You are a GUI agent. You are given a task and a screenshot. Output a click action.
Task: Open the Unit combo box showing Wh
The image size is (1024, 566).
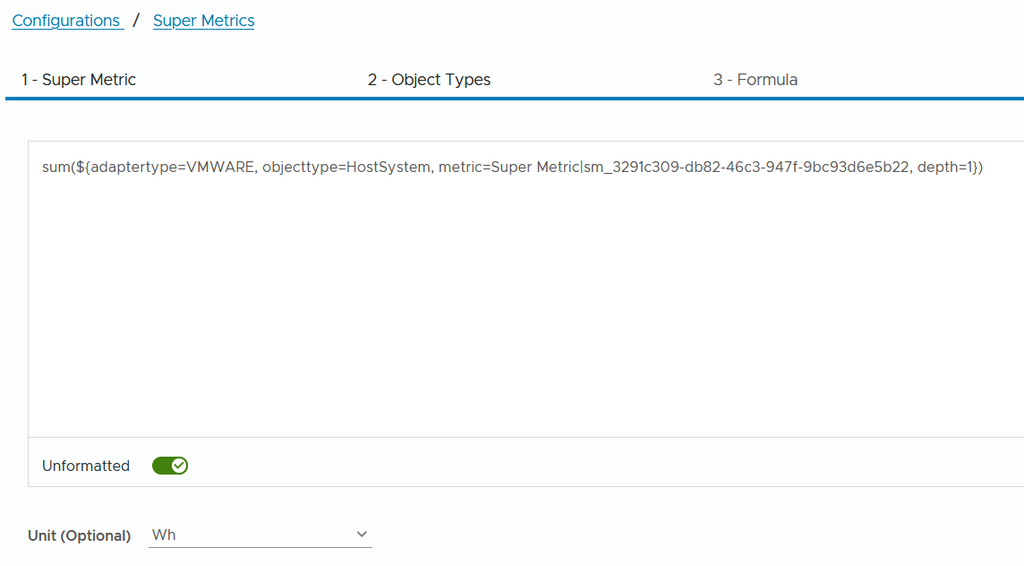(260, 535)
